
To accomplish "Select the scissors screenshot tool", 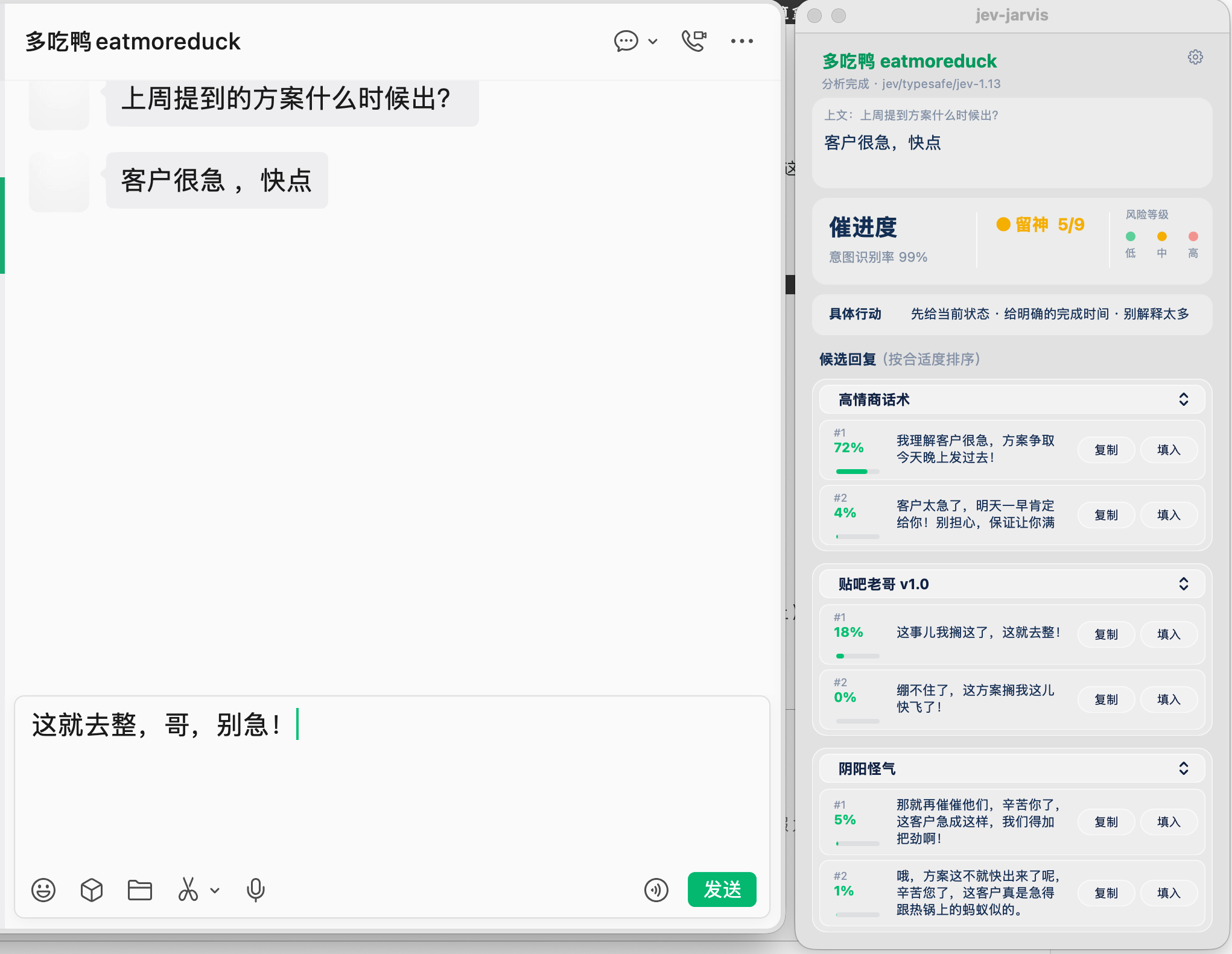I will 188,889.
